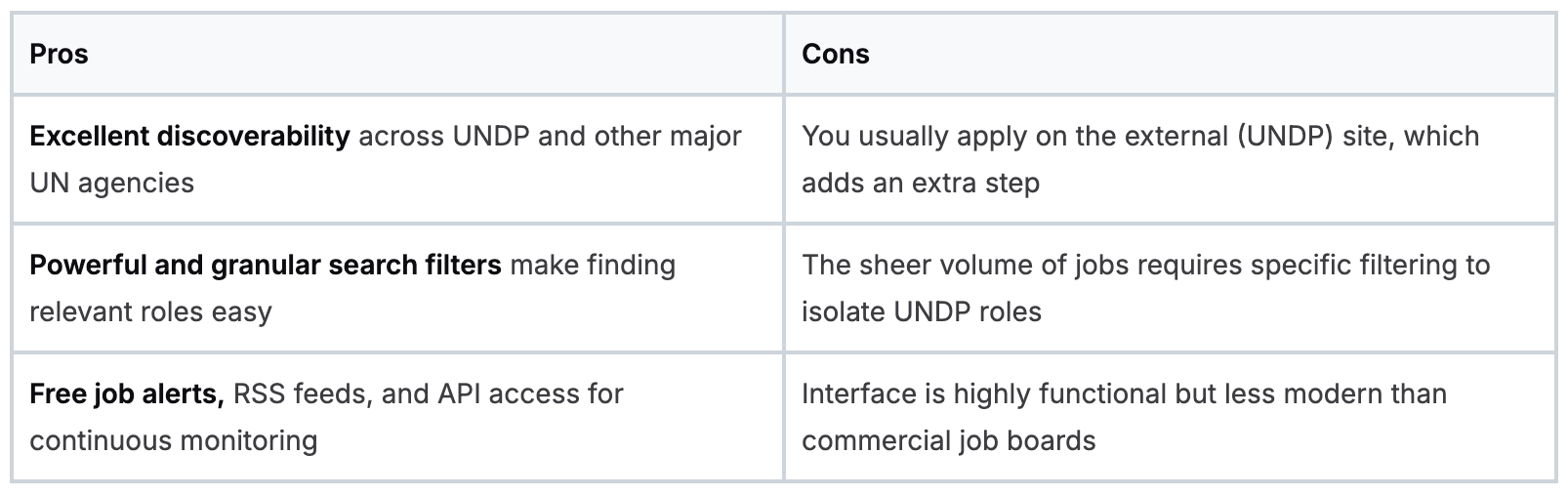Click the 'commercial job boards' line
The width and height of the screenshot is (1568, 496).
pos(948,440)
